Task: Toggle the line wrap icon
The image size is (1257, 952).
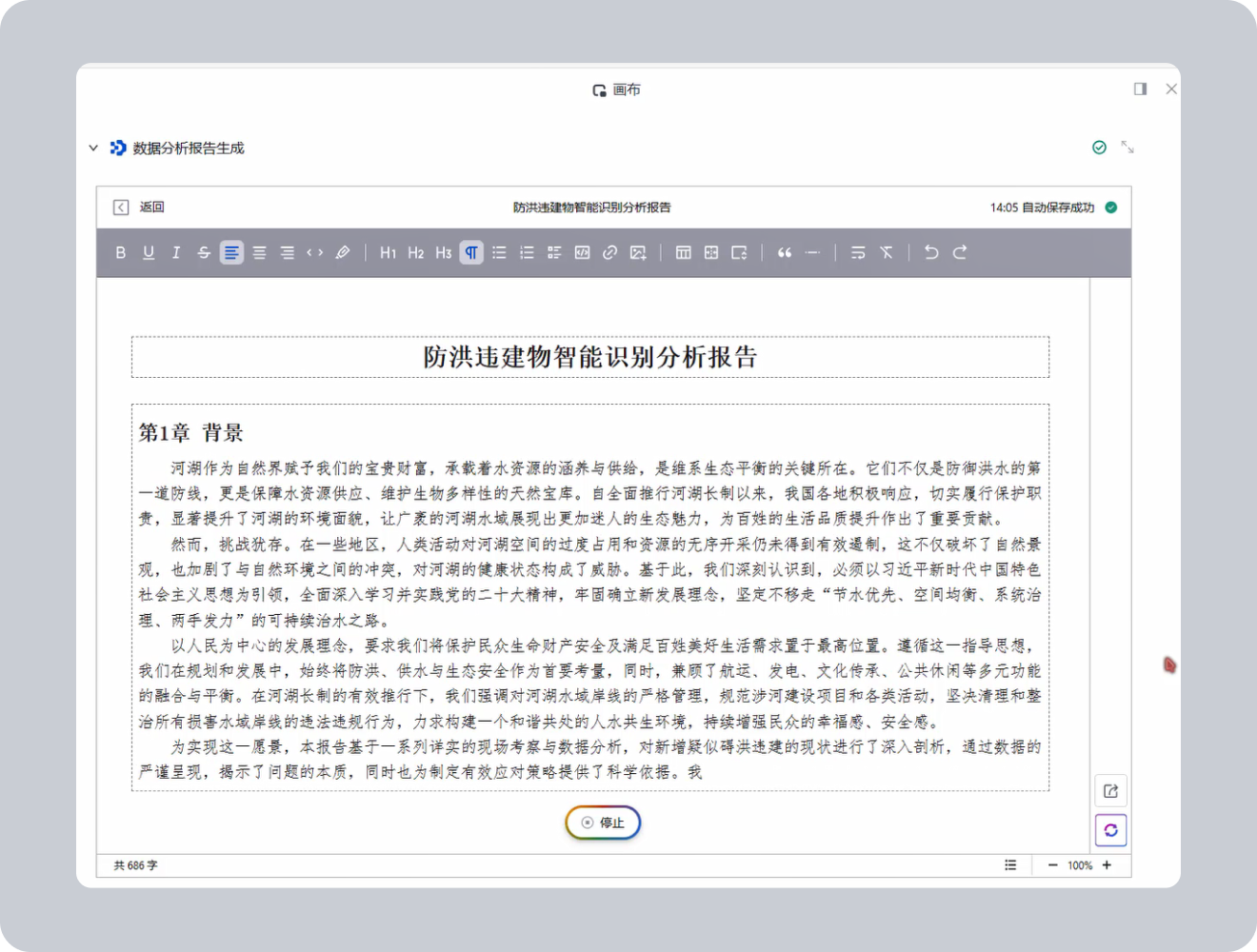Action: point(858,252)
